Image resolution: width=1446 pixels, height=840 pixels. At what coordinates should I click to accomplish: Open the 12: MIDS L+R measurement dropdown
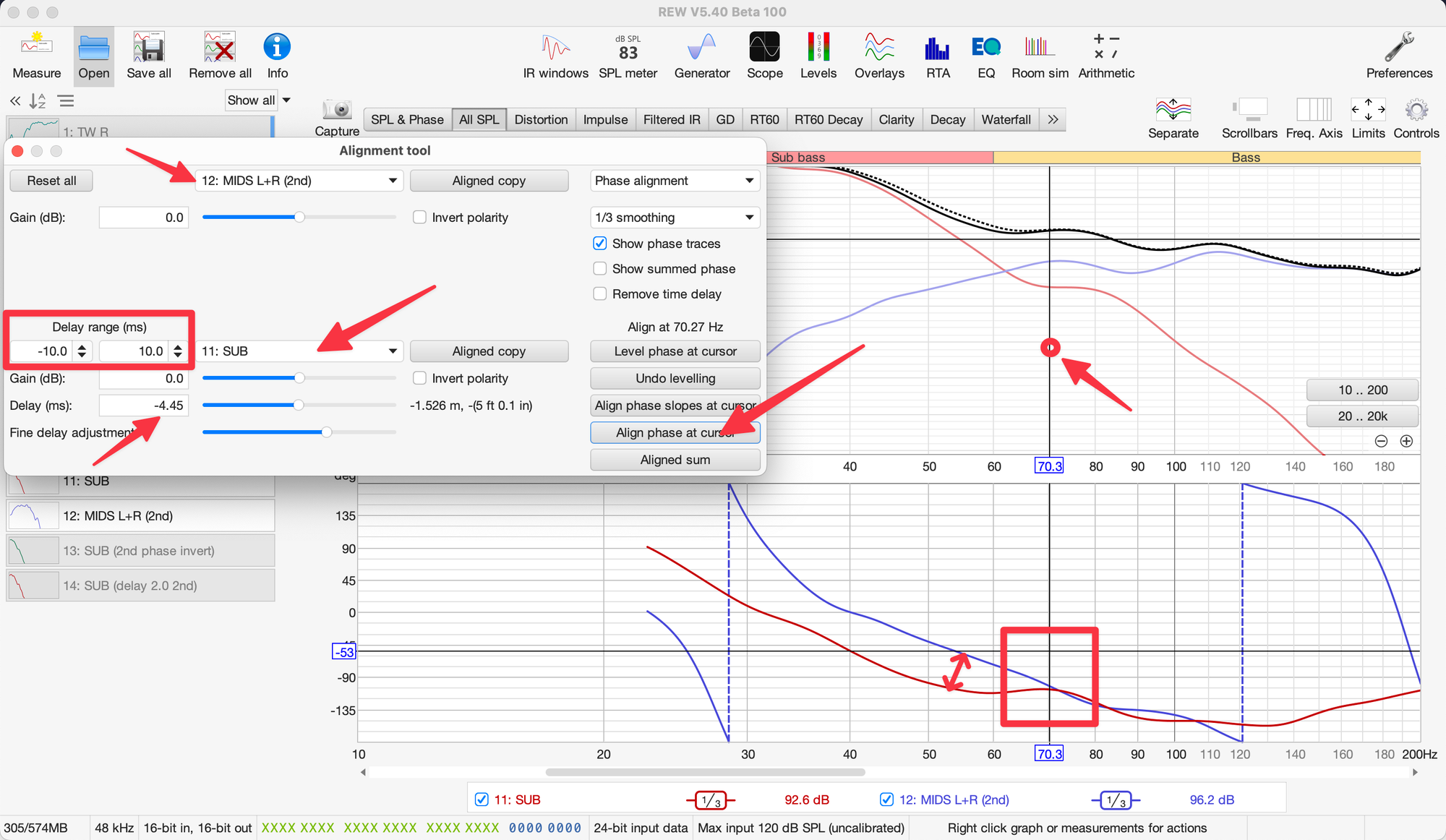point(299,181)
